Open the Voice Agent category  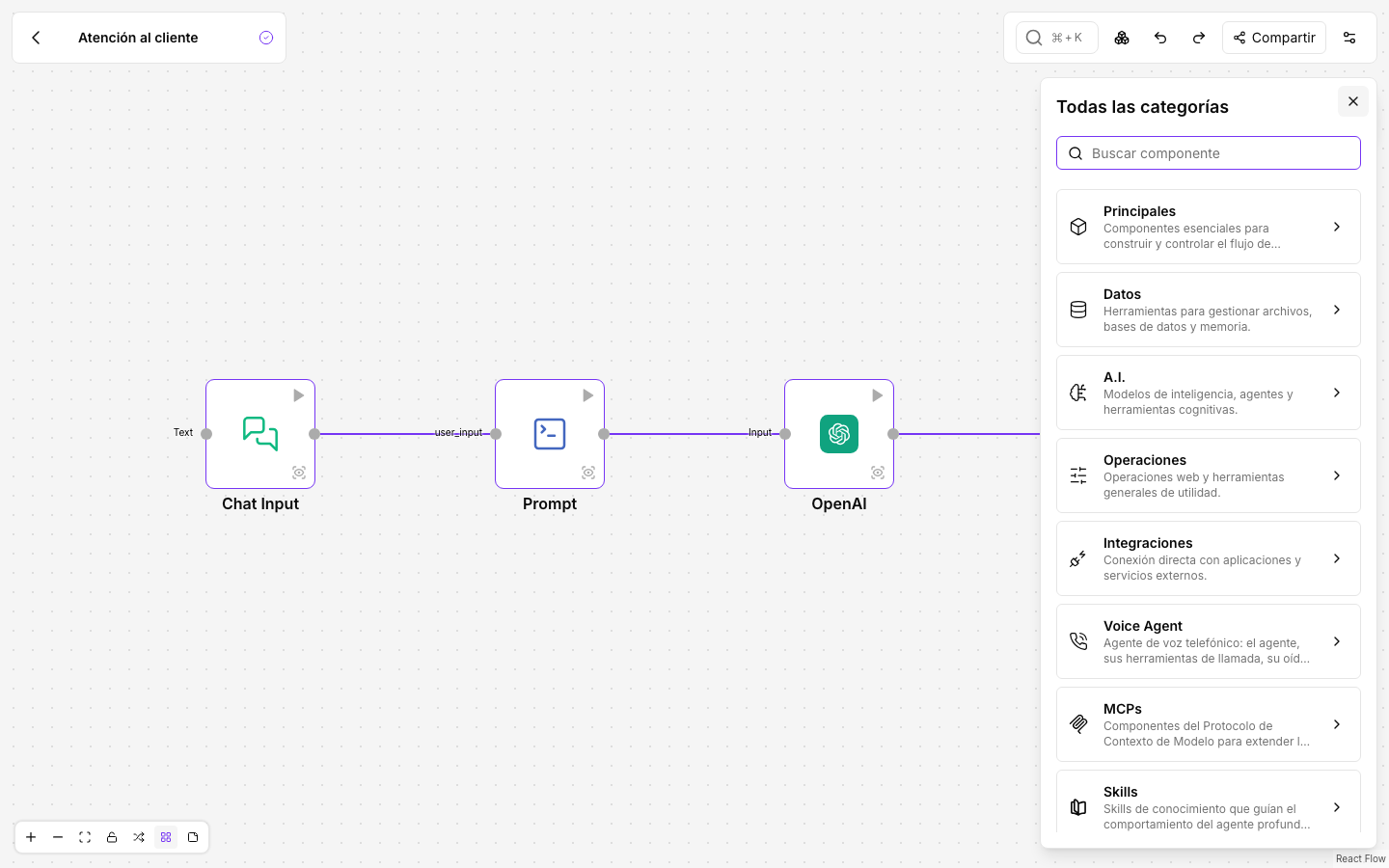[1208, 641]
